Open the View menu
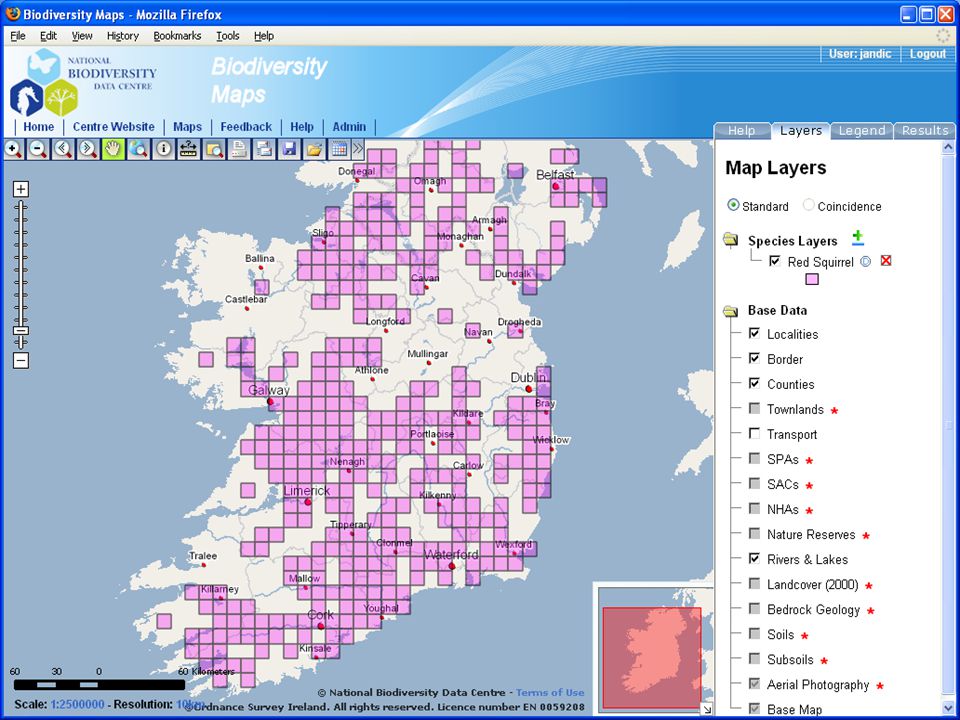This screenshot has width=960, height=720. coord(82,36)
